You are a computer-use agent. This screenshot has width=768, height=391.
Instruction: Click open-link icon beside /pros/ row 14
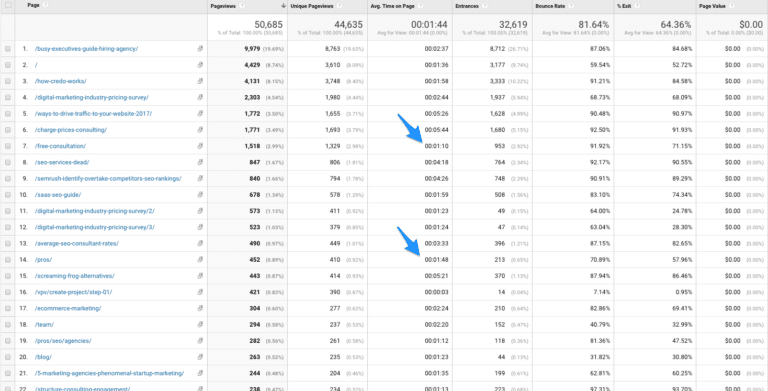200,260
